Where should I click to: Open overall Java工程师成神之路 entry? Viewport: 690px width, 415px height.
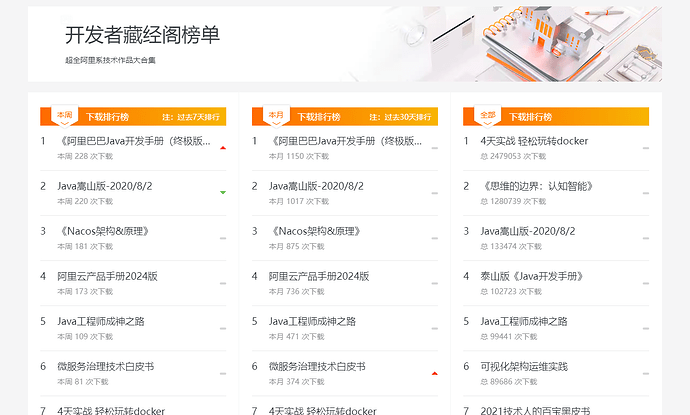(x=524, y=322)
